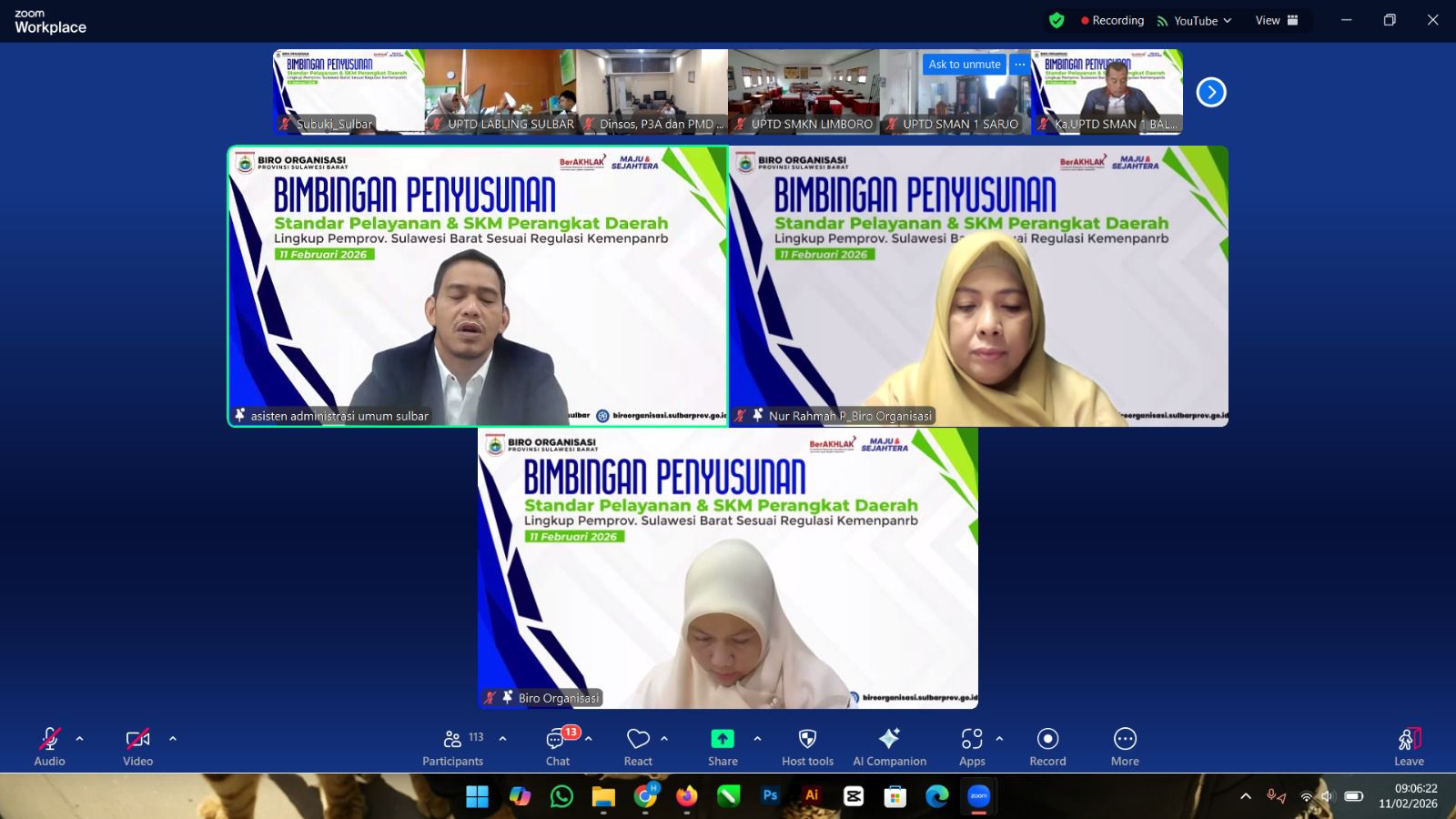Click the Record button
1456x819 pixels.
point(1047,747)
